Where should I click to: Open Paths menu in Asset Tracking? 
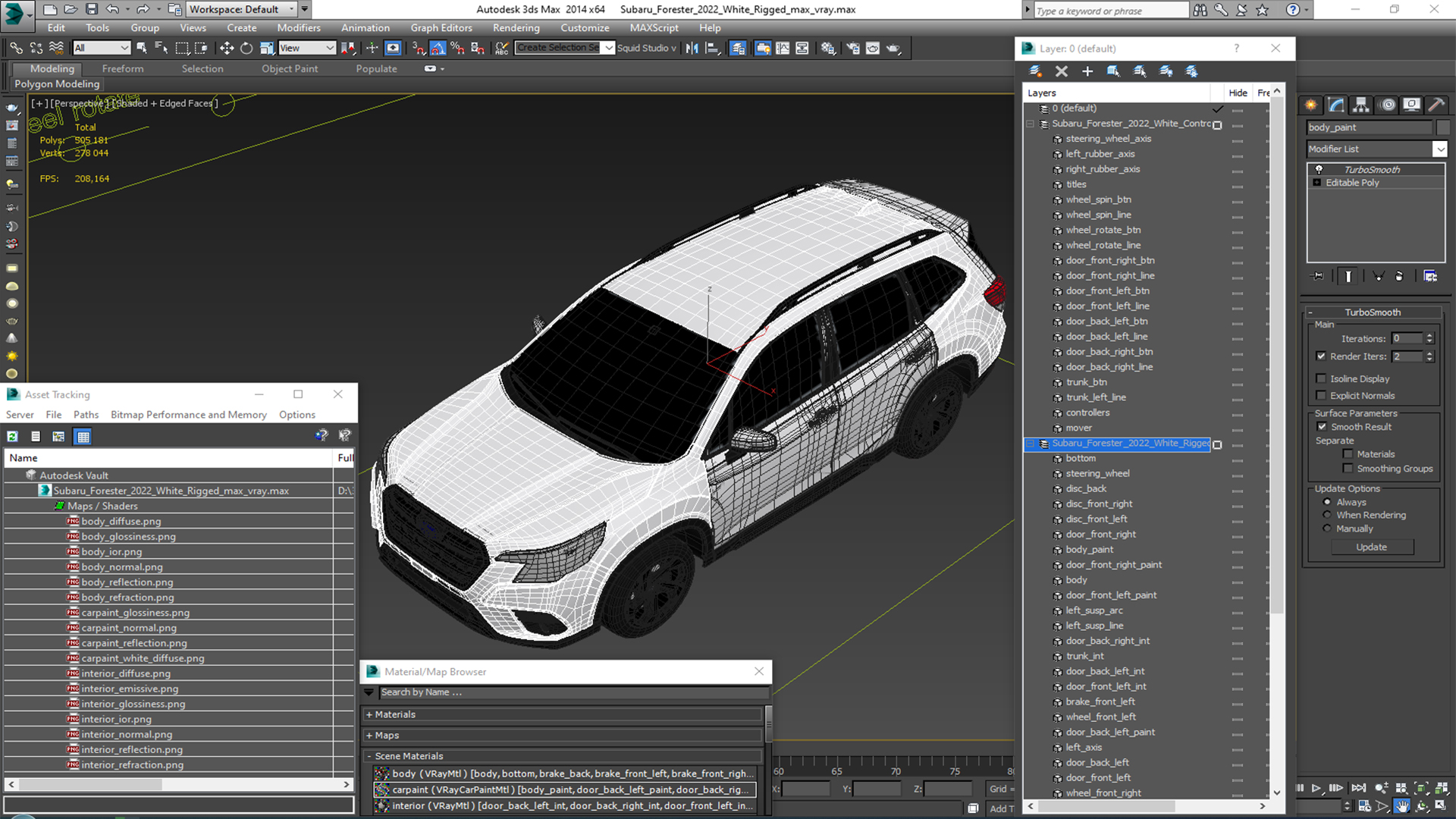[x=86, y=414]
